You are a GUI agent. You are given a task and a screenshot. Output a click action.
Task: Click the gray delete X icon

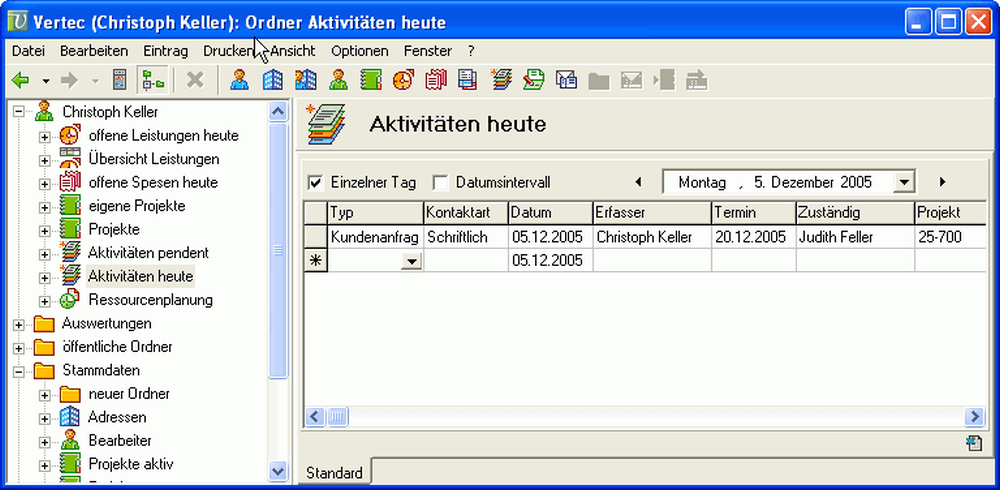pos(195,80)
